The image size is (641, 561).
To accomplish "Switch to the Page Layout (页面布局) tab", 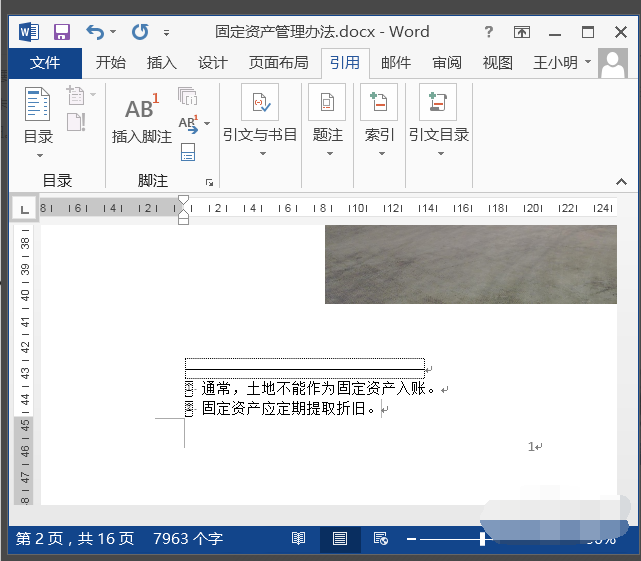I will click(x=278, y=63).
